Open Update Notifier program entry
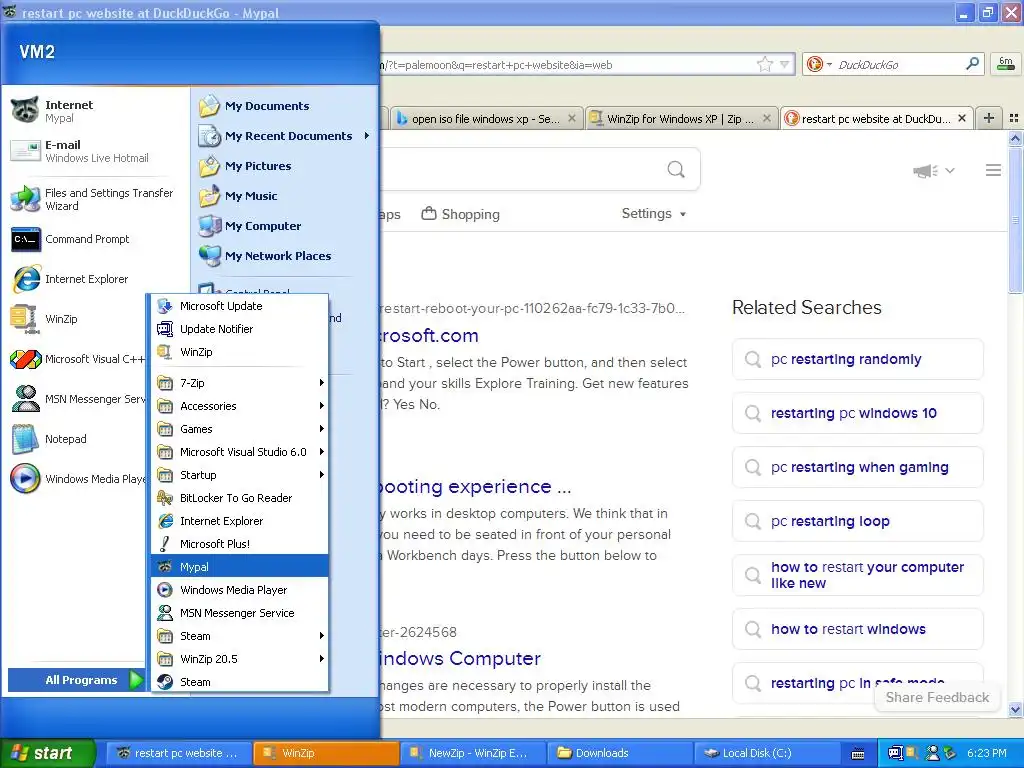1024x768 pixels. click(x=240, y=328)
